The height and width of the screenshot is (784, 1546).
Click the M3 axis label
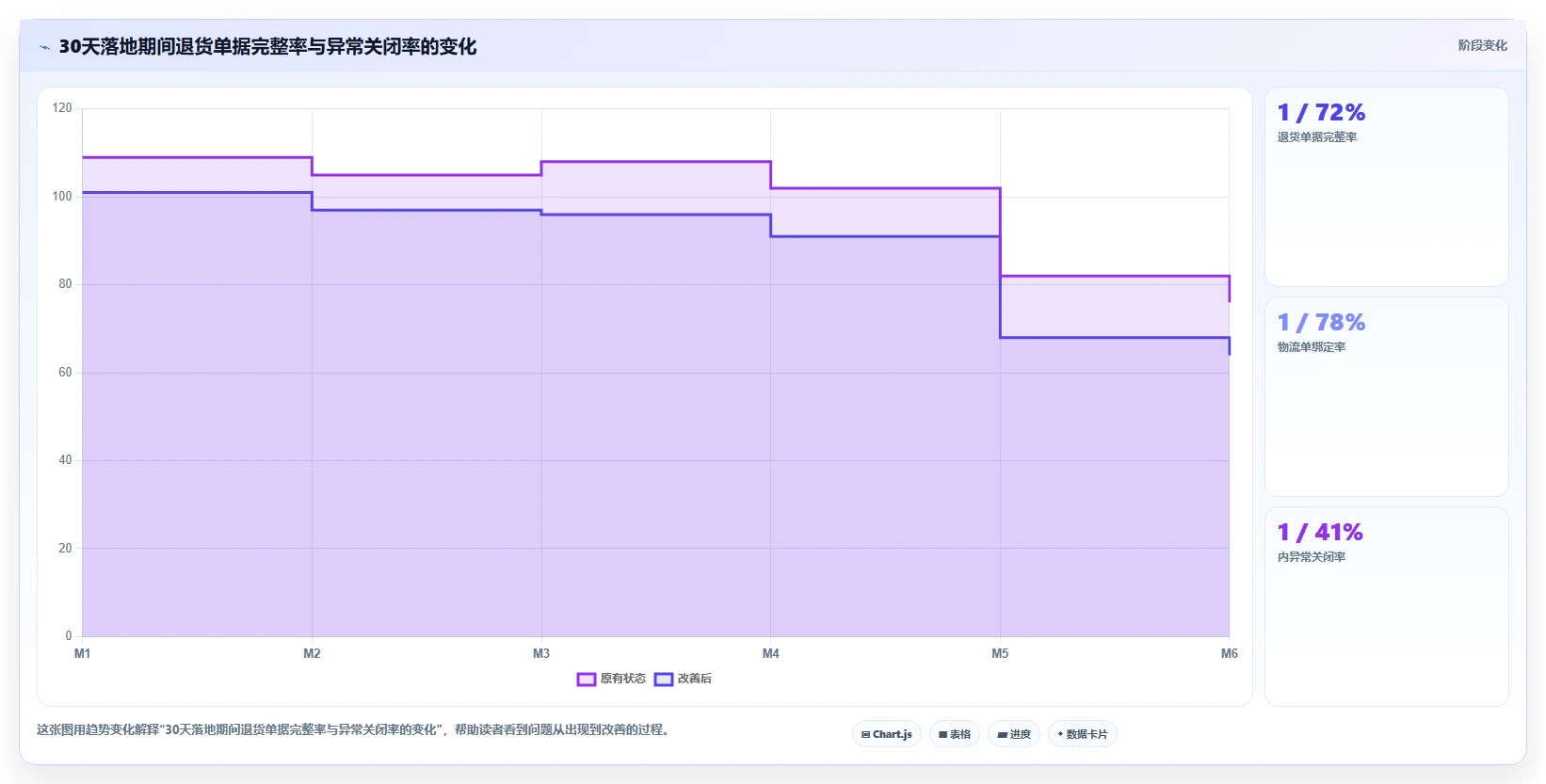pos(541,653)
